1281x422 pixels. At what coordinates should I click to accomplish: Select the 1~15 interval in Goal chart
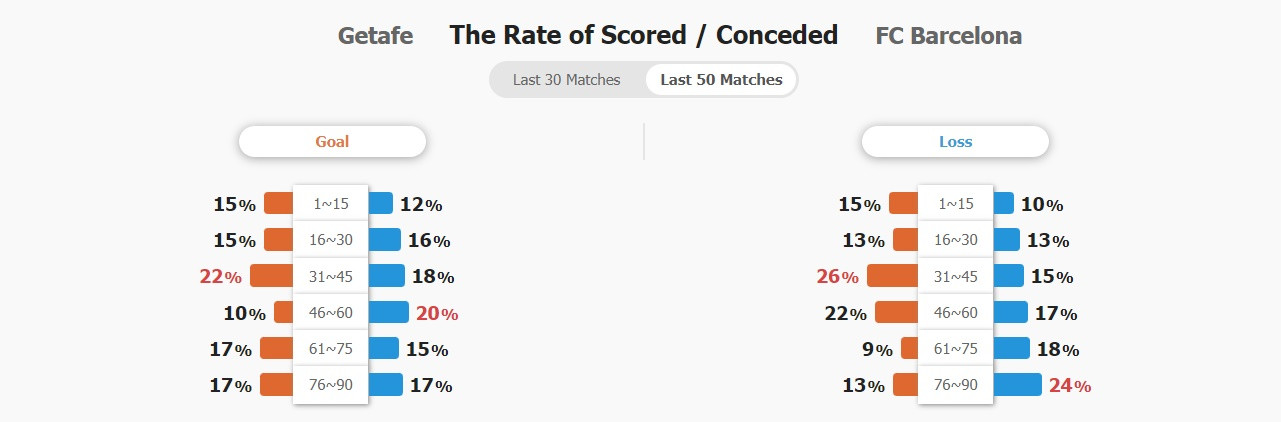(x=331, y=204)
